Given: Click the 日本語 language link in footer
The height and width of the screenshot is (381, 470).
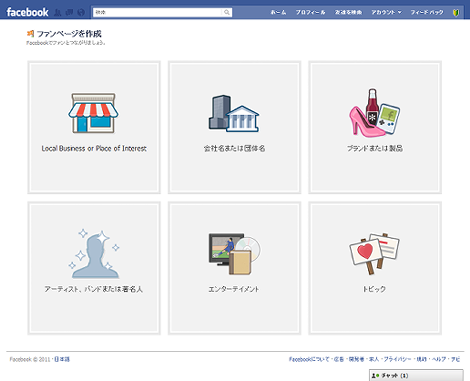Looking at the screenshot, I should [62, 359].
